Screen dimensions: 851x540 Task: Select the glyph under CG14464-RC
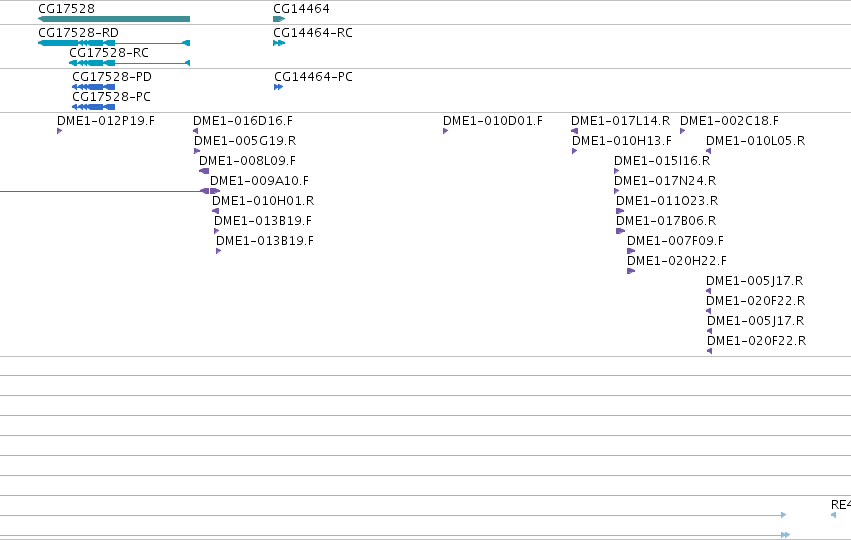279,43
